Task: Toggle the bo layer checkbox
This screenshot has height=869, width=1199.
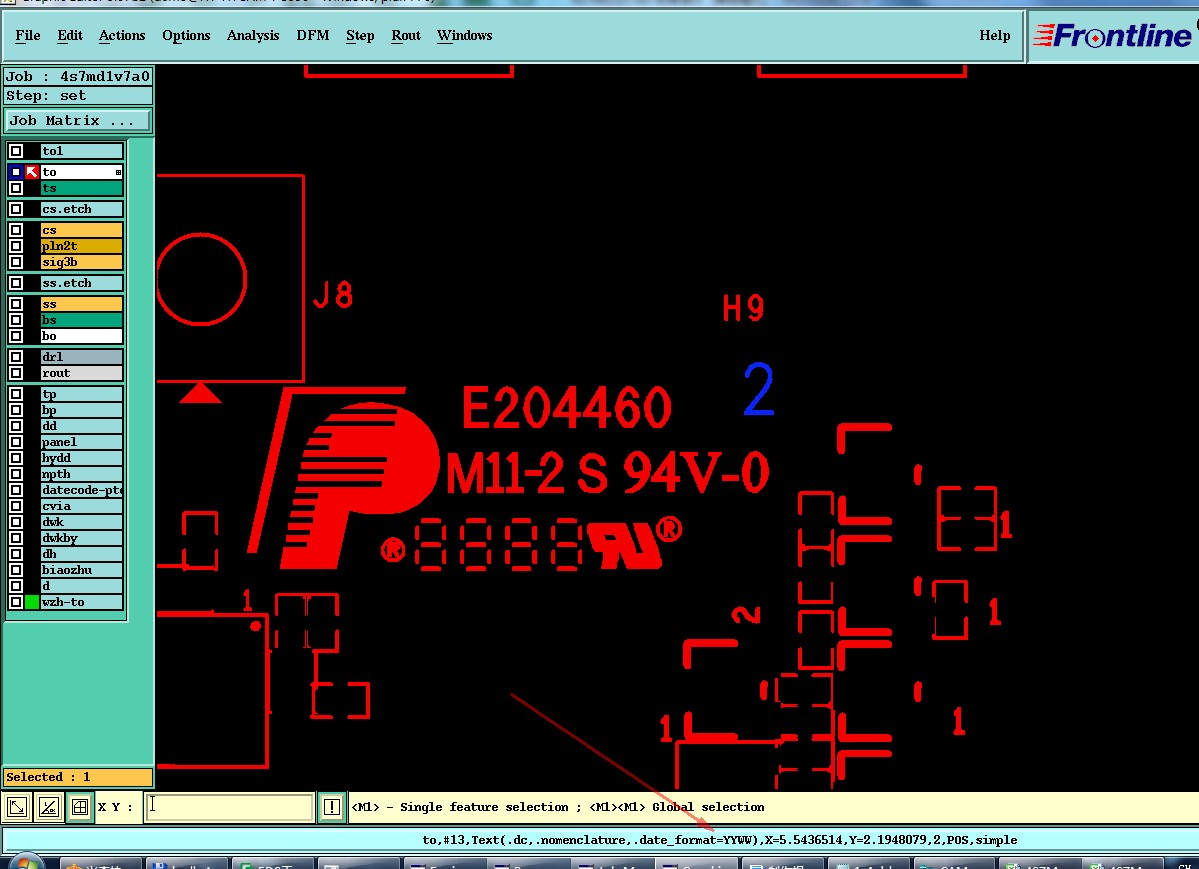Action: pos(16,337)
